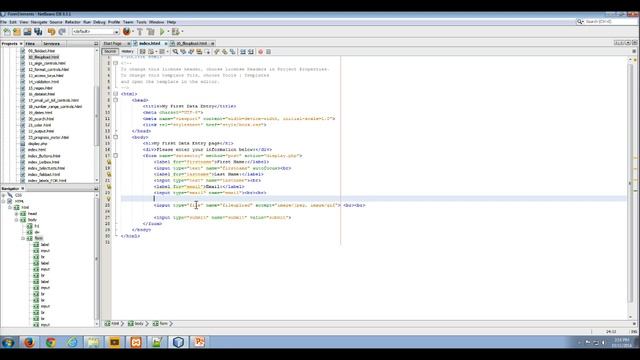Viewport: 640px width, 360px height.
Task: Collapse the body node in Navigator
Action: [16, 220]
